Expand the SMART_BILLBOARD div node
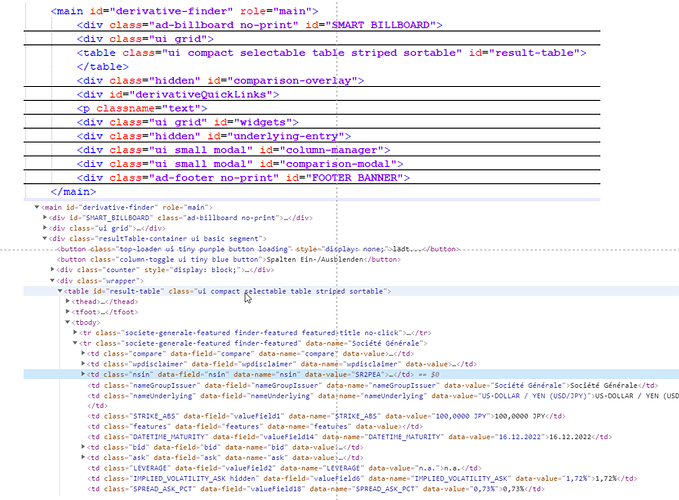 45,217
